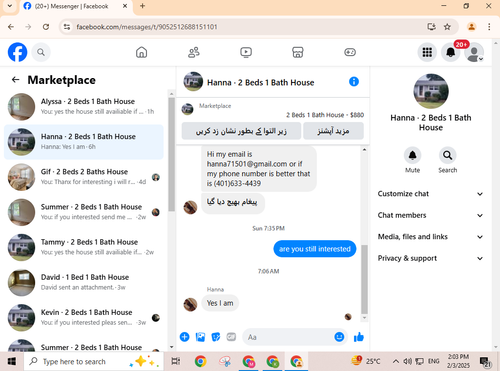Screen dimensions: 500x371
Task: Reload the page
Action: 46,27
